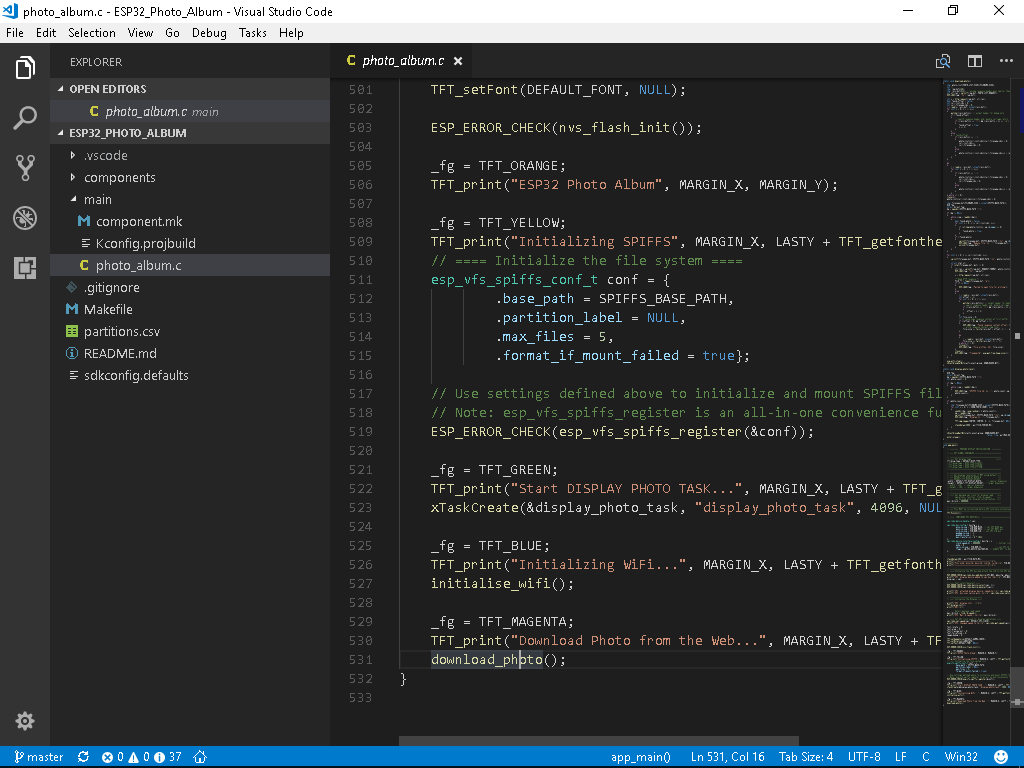Change encoding via UTF-8 in status bar
Viewport: 1024px width, 768px height.
pos(864,757)
